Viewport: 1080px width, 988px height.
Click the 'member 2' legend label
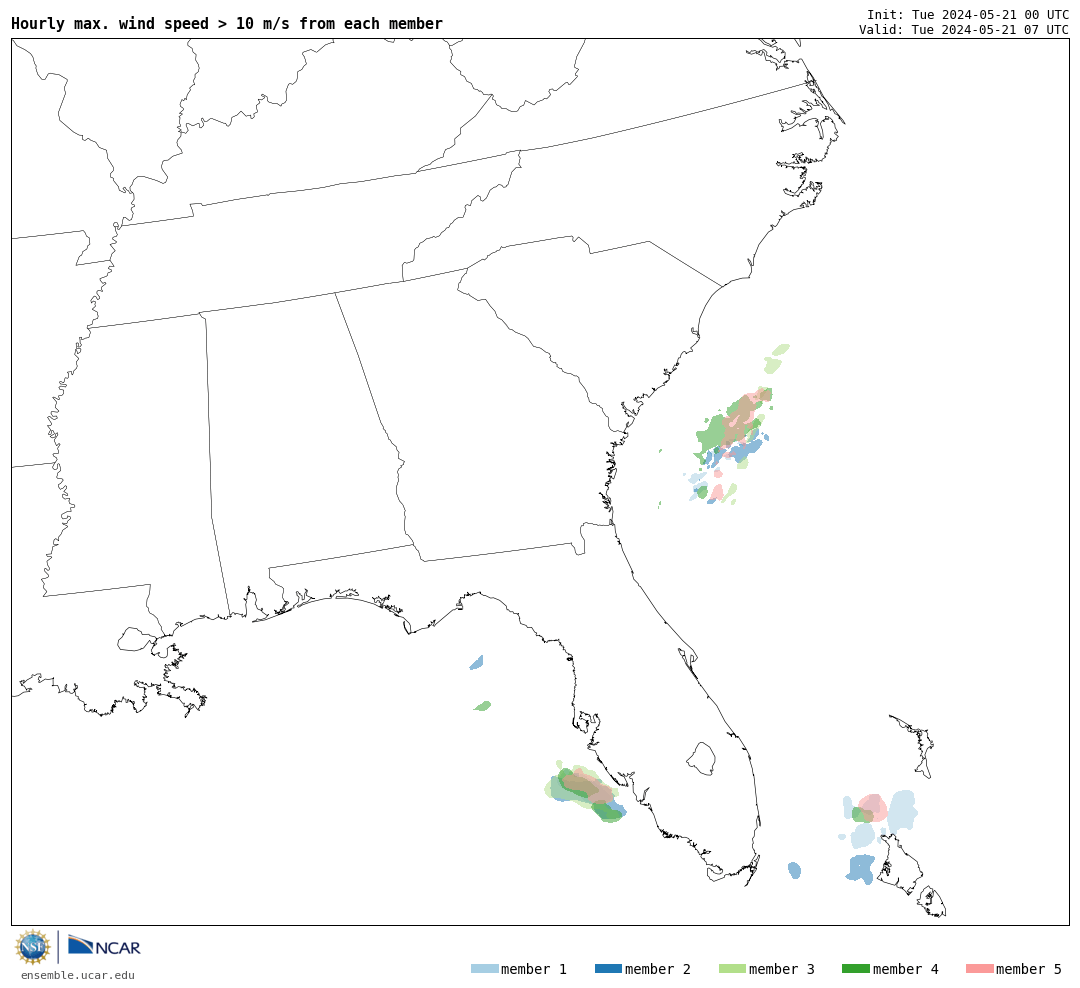click(658, 969)
